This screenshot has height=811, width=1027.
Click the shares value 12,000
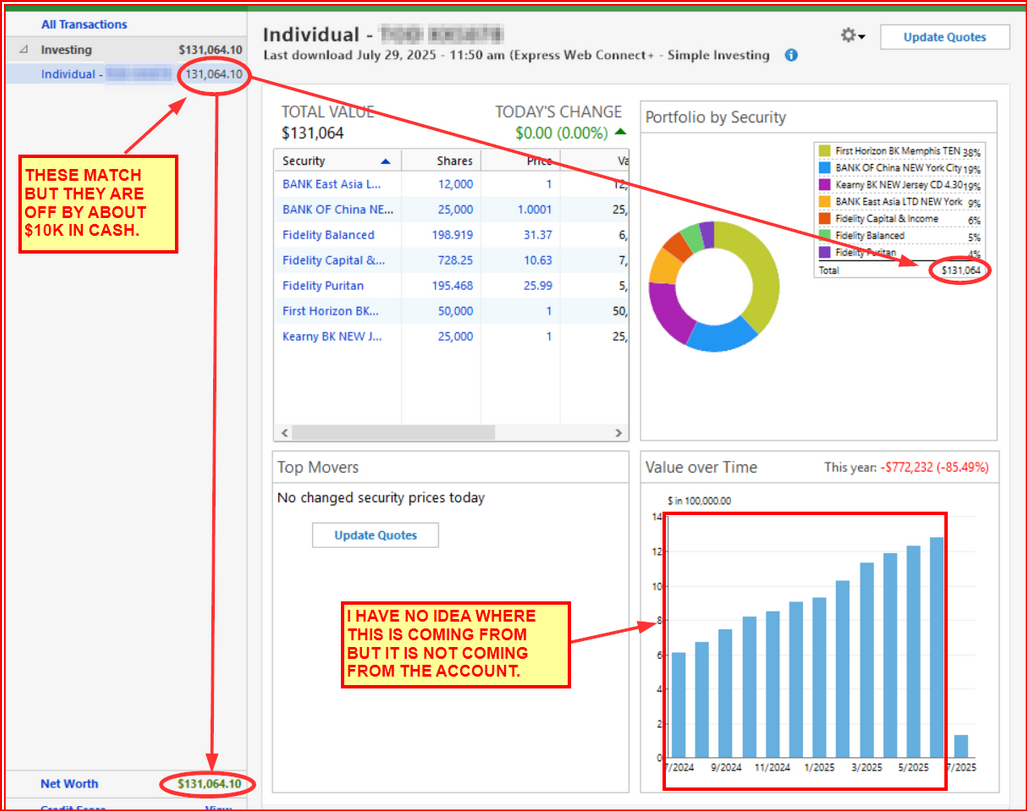455,184
